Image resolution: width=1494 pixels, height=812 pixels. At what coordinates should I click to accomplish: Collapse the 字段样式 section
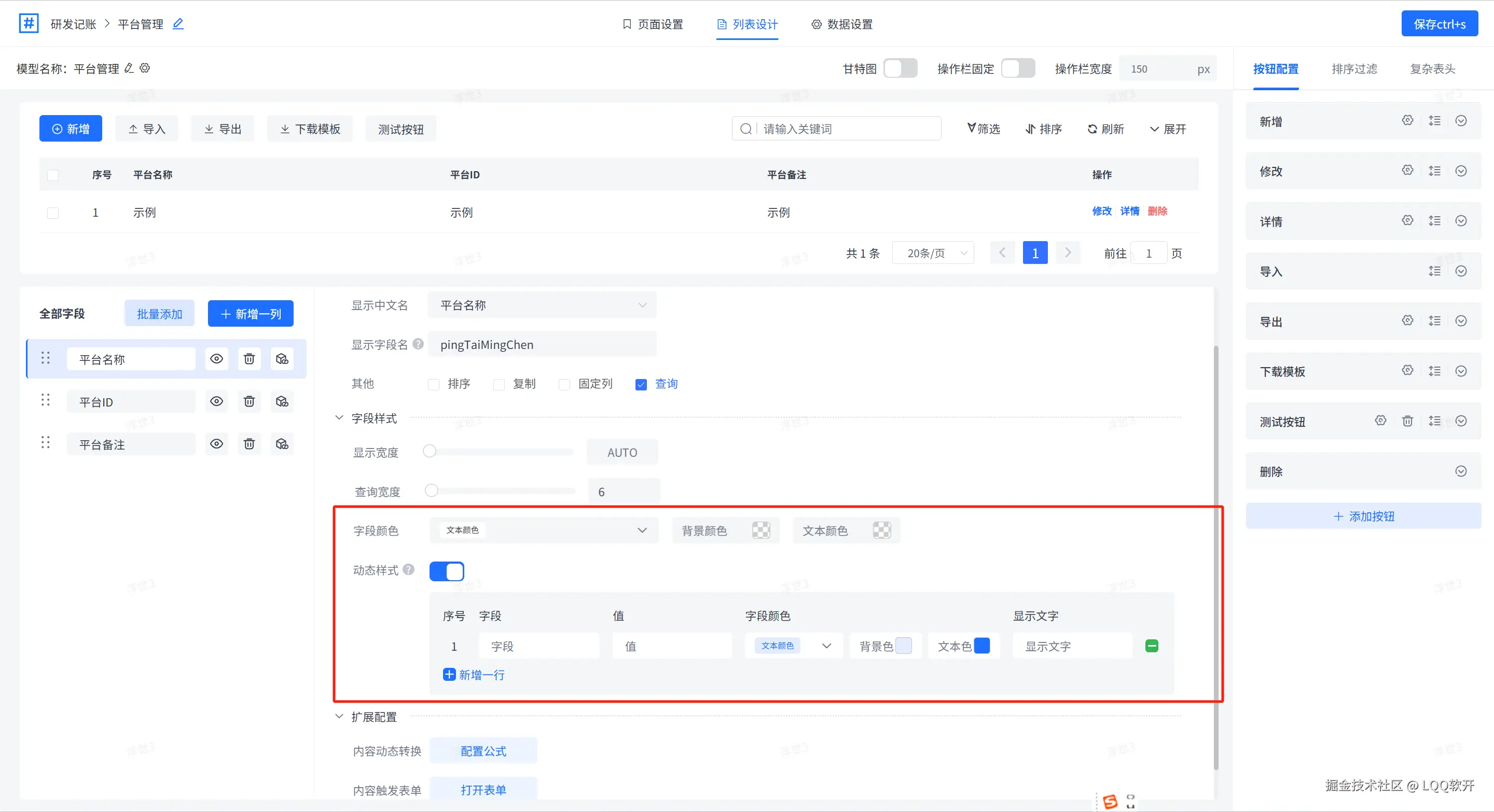click(x=339, y=418)
